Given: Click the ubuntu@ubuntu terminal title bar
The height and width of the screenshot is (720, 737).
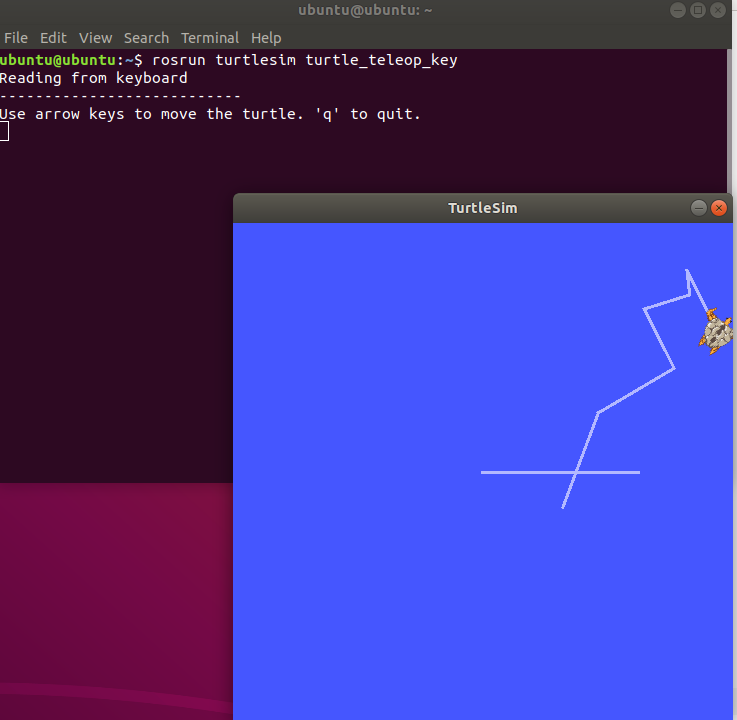Looking at the screenshot, I should point(365,10).
